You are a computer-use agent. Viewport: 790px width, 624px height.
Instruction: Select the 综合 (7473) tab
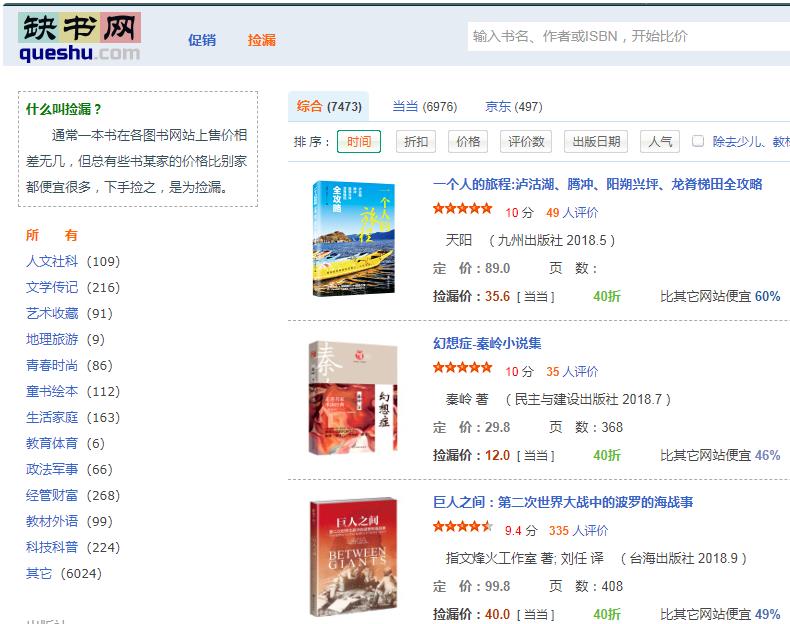[328, 106]
